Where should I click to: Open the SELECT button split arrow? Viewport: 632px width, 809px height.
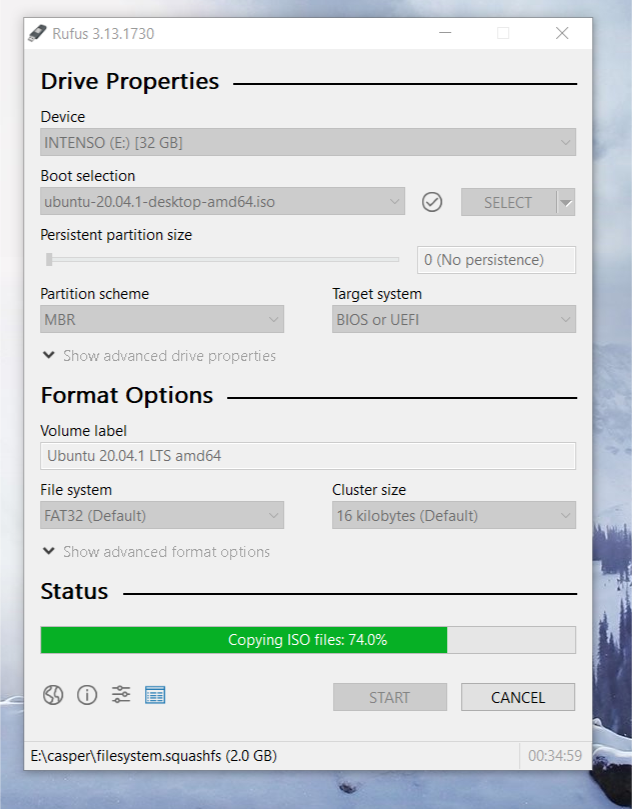[566, 202]
